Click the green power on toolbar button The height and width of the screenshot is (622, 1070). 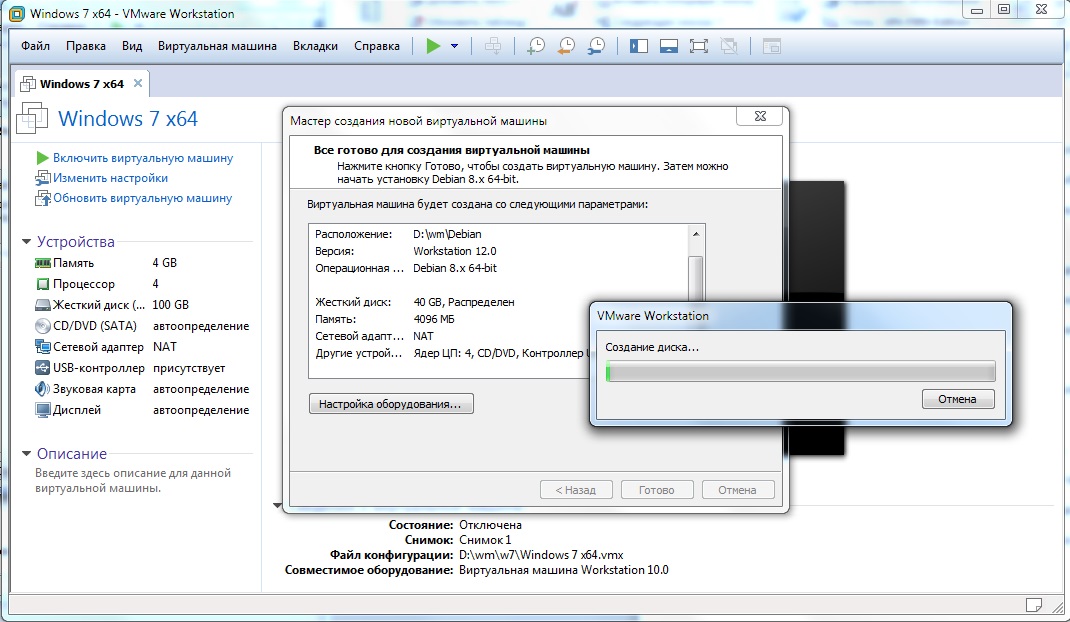(433, 46)
